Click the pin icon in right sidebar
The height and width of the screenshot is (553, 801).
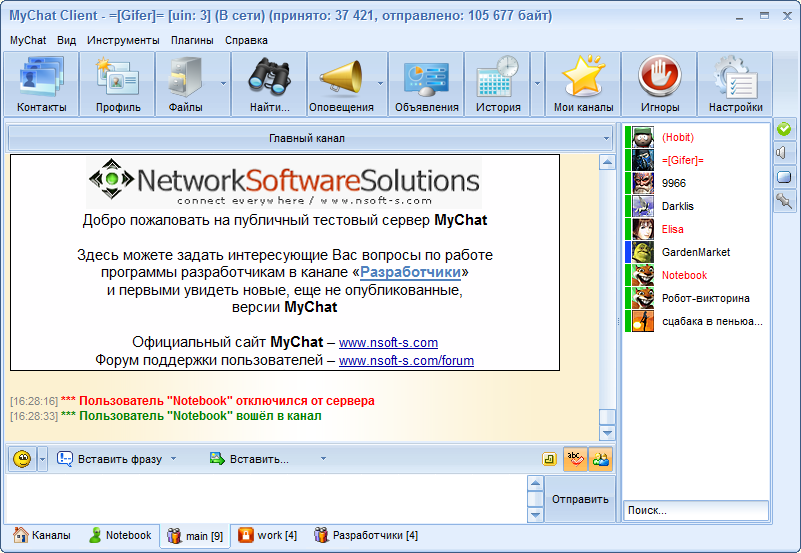784,201
